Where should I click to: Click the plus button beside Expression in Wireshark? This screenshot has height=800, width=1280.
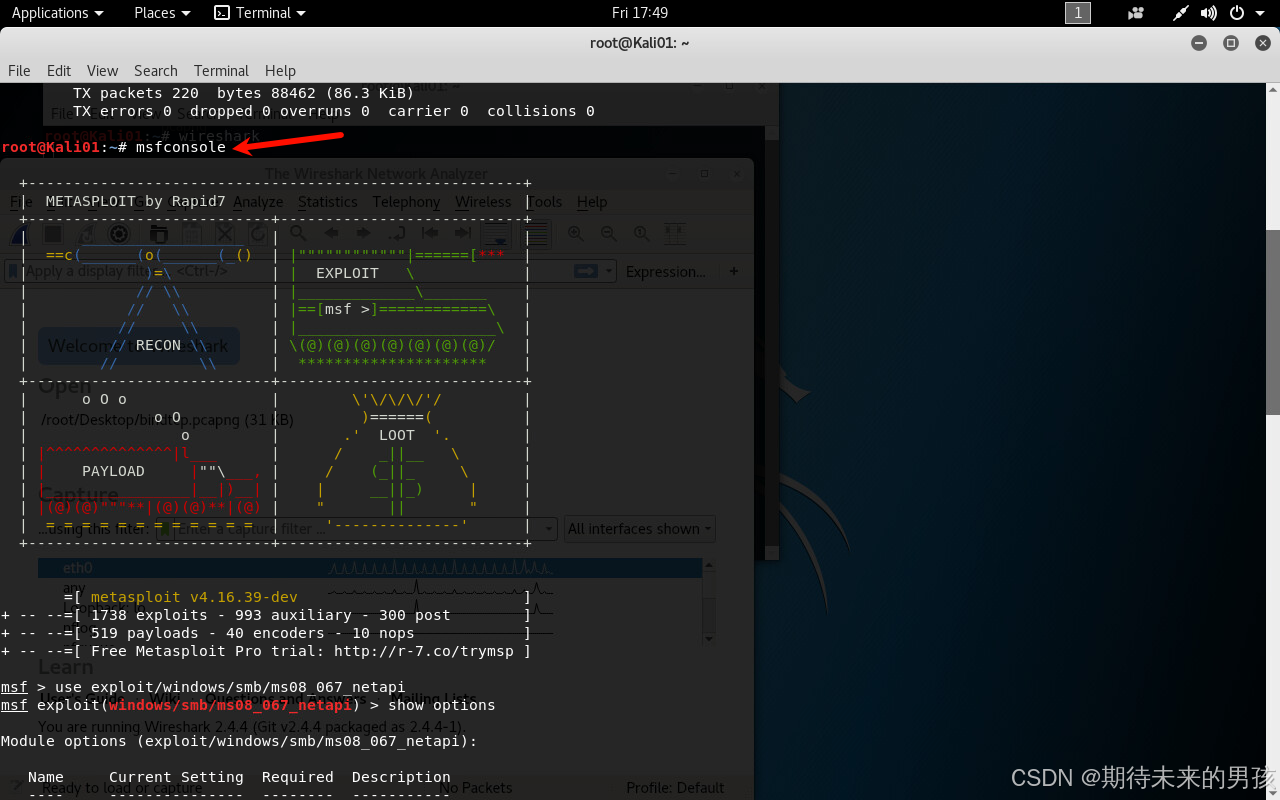tap(734, 271)
